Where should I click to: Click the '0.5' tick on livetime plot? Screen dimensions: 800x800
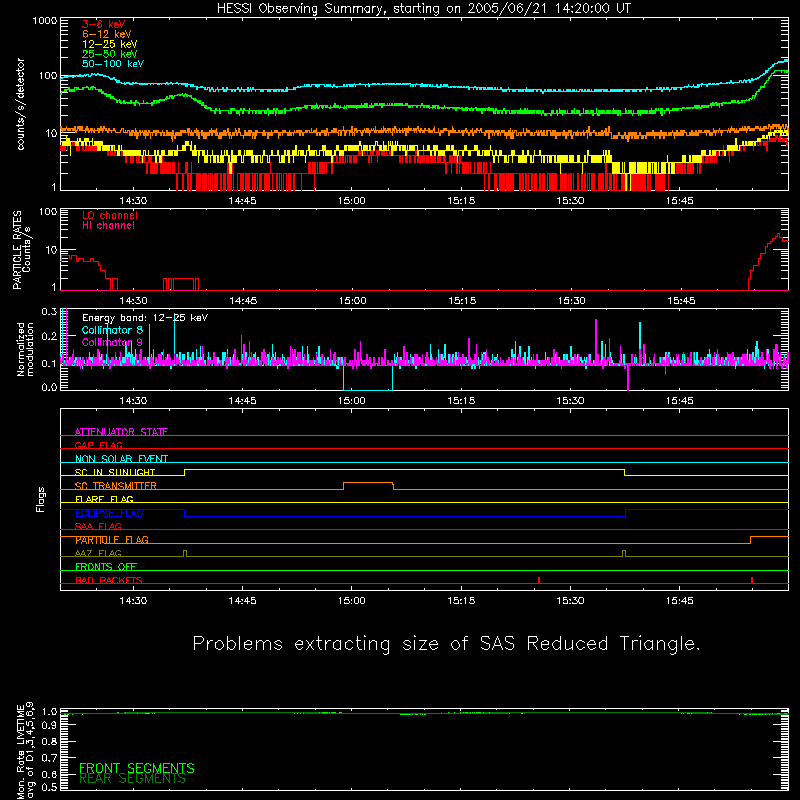pyautogui.click(x=49, y=787)
